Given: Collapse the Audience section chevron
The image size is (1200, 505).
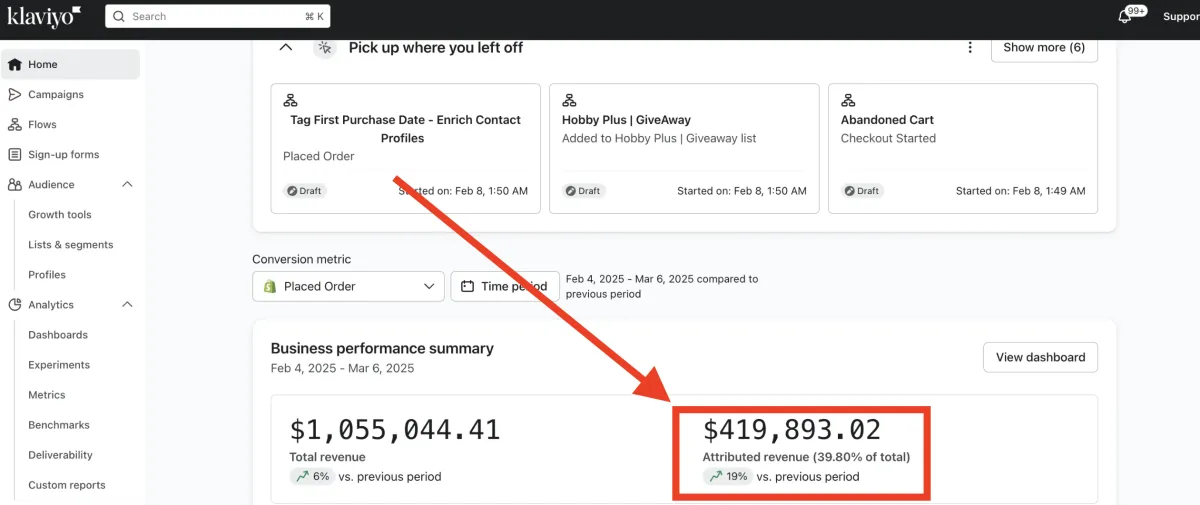Looking at the screenshot, I should coord(127,185).
